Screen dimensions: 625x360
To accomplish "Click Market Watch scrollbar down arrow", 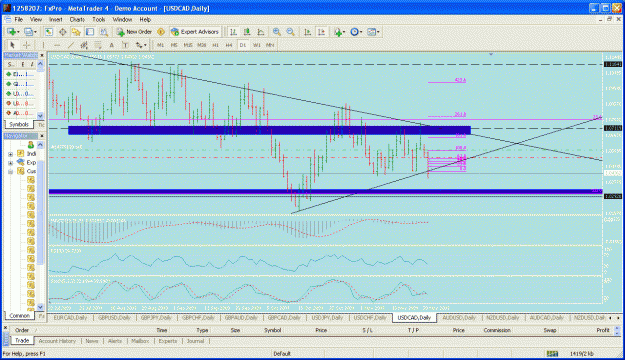I will tap(40, 115).
